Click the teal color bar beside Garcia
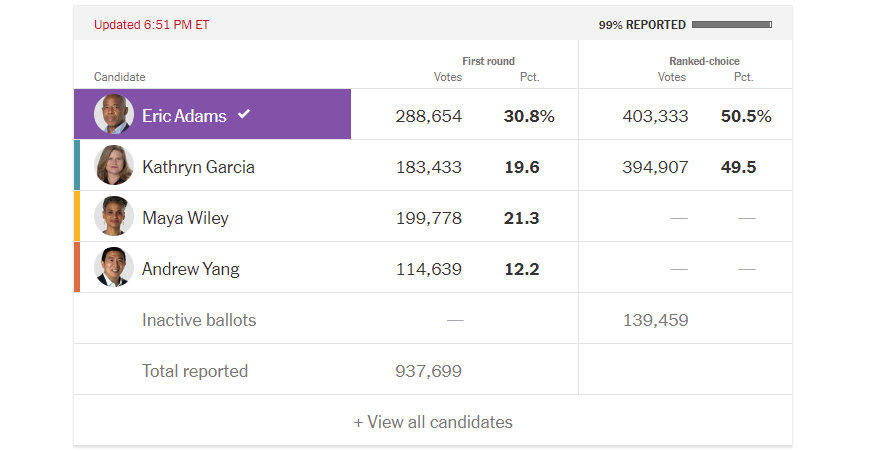This screenshot has width=886, height=452. pyautogui.click(x=77, y=166)
